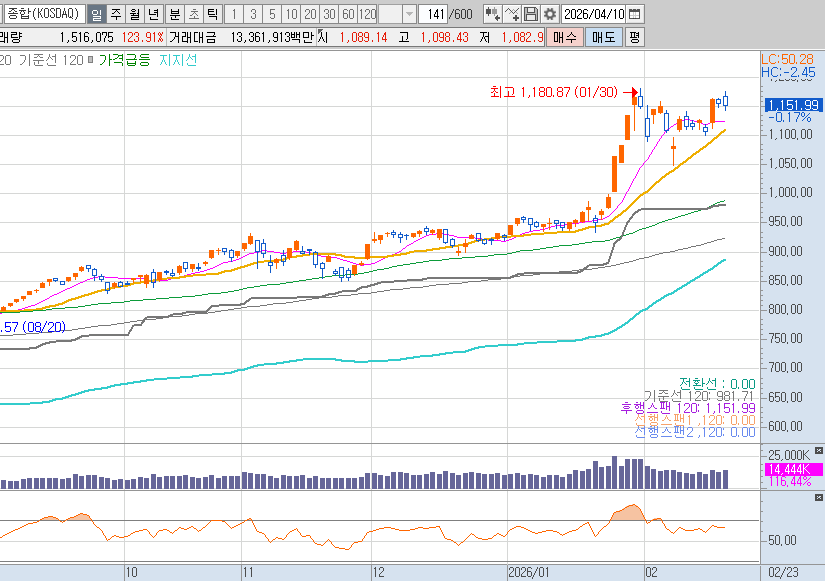825x581 pixels.
Task: Select the 30 interval button
Action: (329, 14)
